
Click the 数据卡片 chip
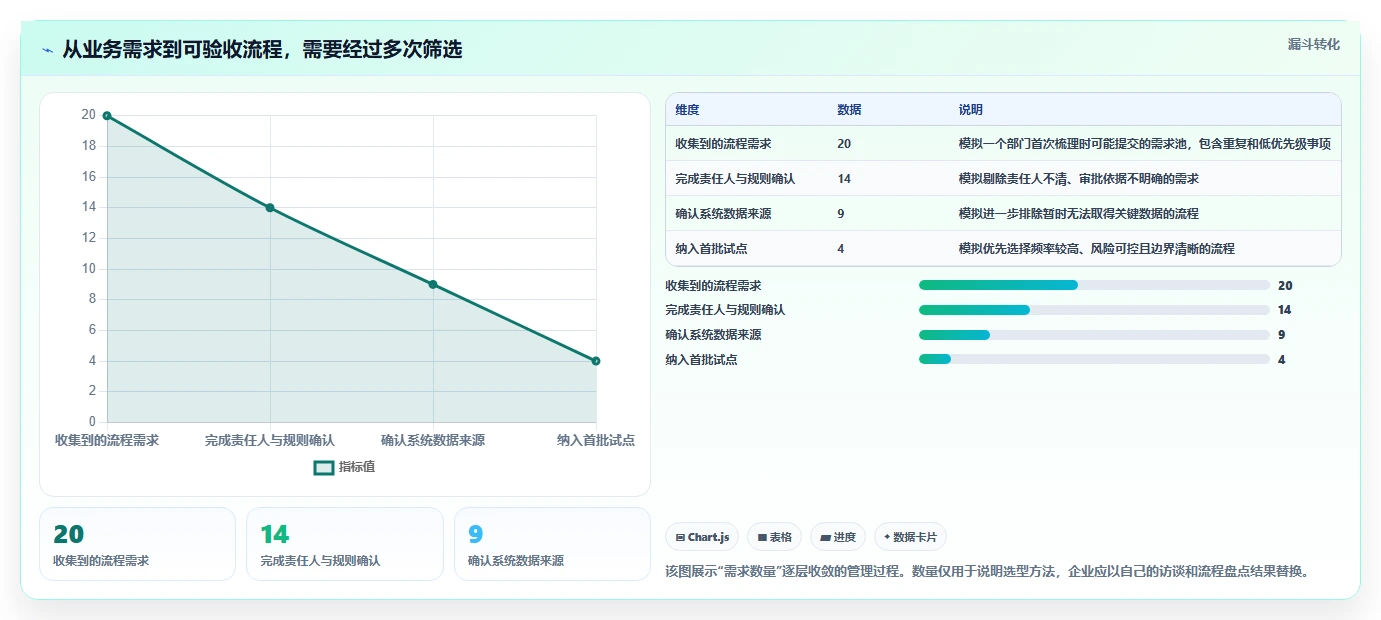click(910, 537)
